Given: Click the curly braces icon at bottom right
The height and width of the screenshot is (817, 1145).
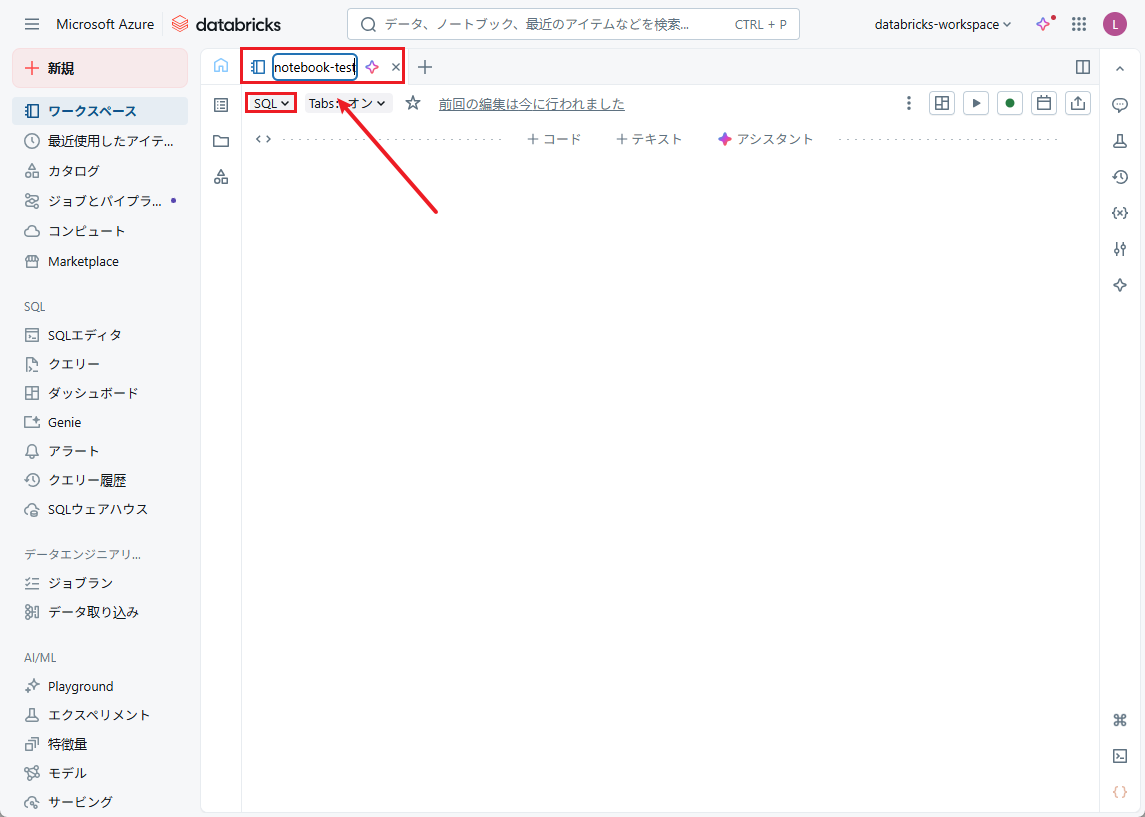Looking at the screenshot, I should 1119,792.
